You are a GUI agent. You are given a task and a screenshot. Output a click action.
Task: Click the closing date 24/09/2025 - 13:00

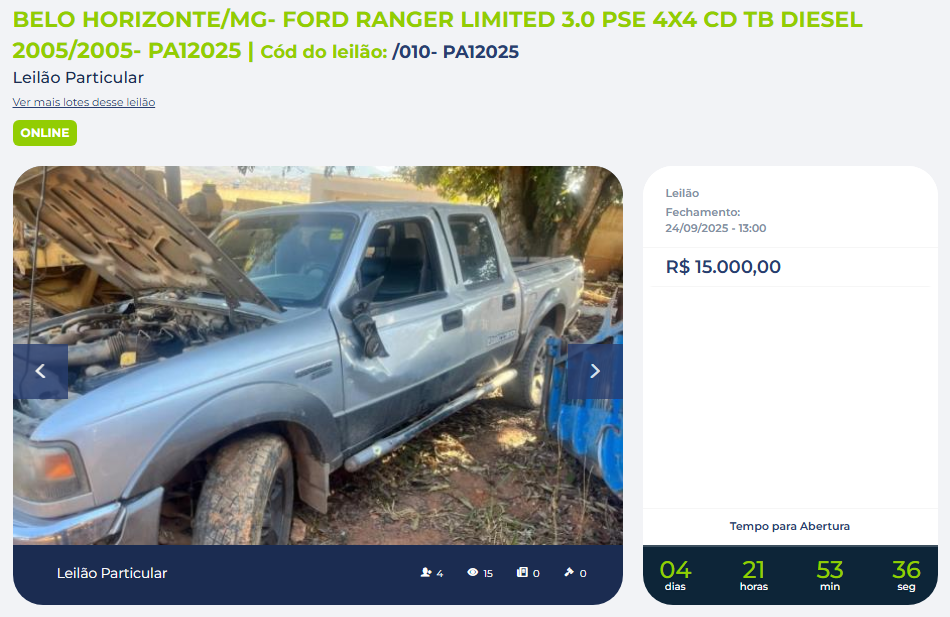click(716, 228)
